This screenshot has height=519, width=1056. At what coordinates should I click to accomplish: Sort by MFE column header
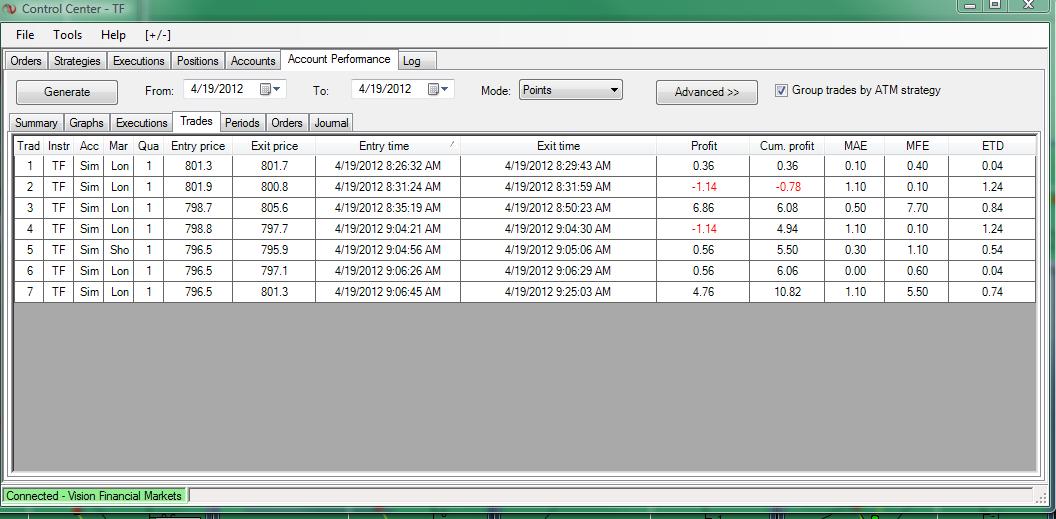click(x=917, y=146)
